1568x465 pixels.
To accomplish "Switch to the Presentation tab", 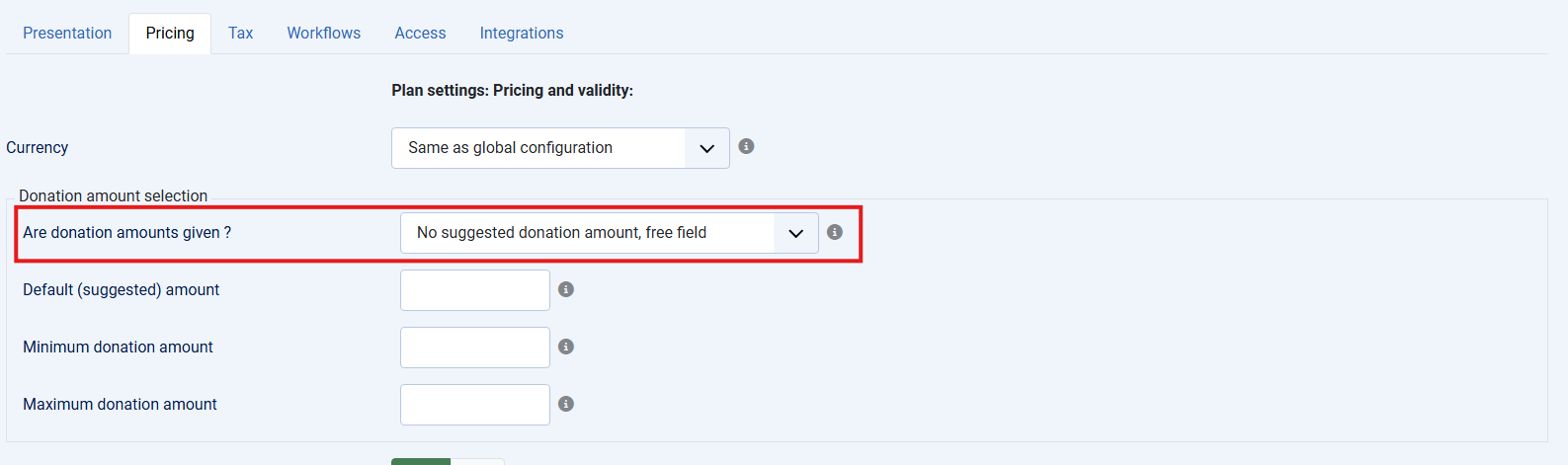I will coord(67,33).
